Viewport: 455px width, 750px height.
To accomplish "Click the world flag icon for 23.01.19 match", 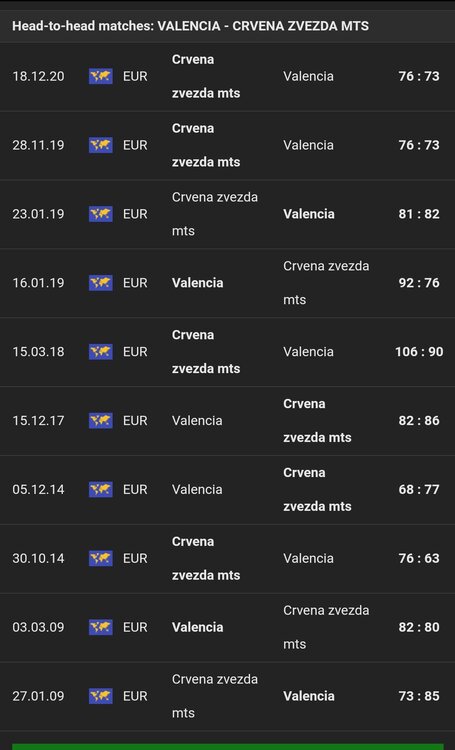I will pyautogui.click(x=100, y=214).
